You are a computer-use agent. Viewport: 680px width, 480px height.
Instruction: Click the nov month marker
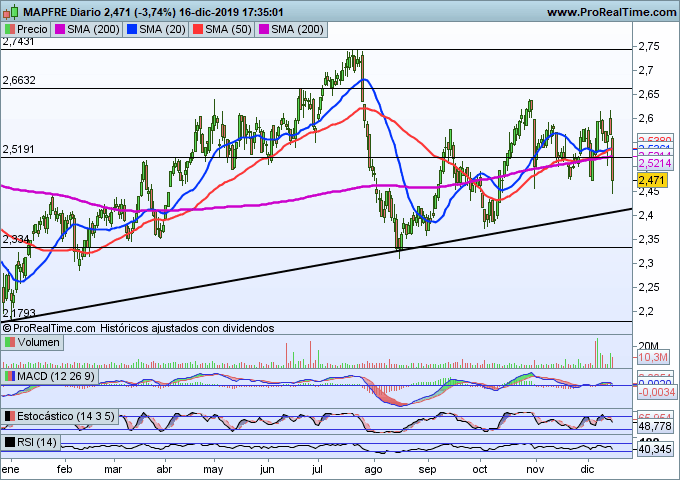535,469
